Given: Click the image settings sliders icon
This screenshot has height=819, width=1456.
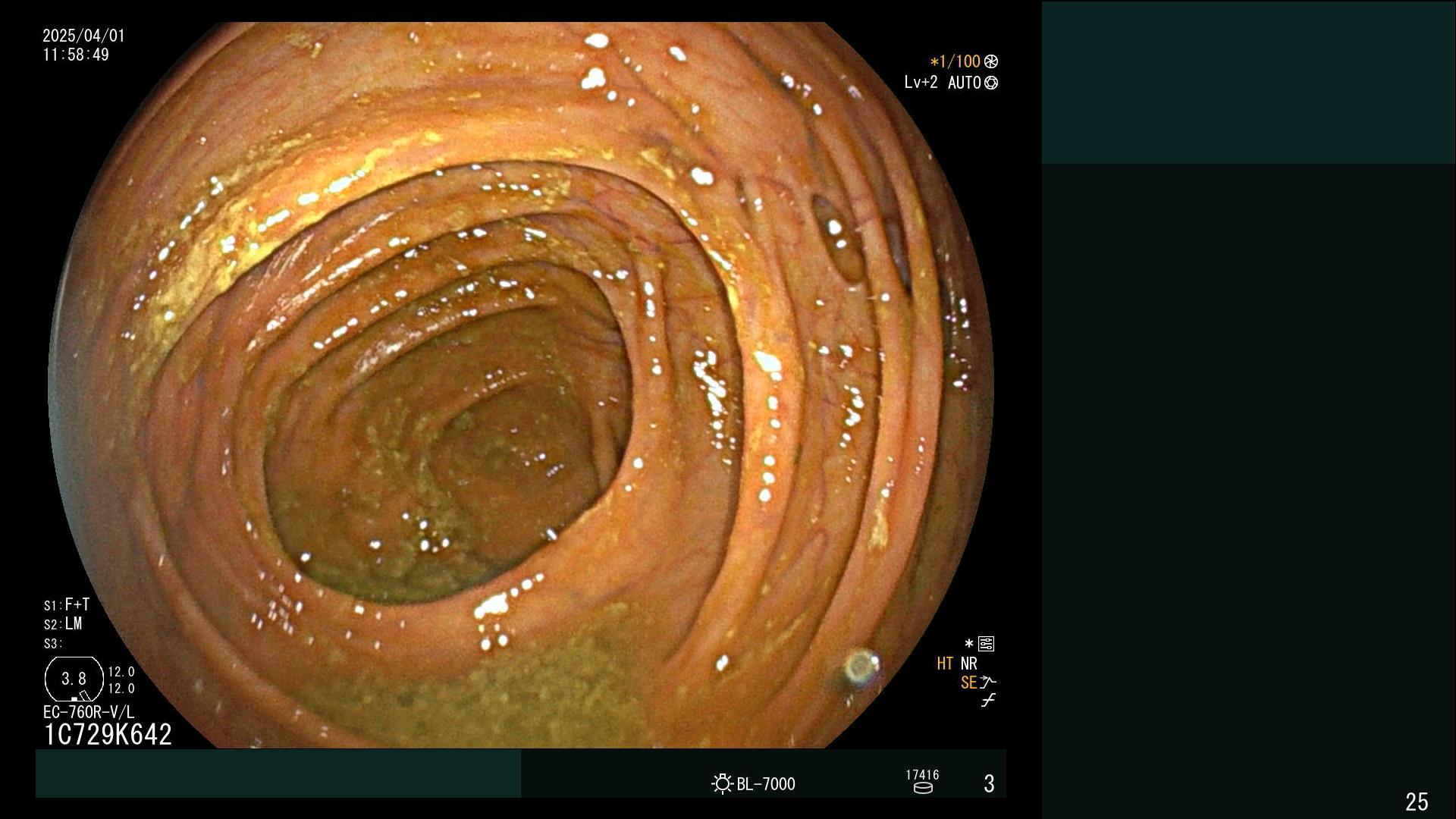Looking at the screenshot, I should [x=986, y=644].
